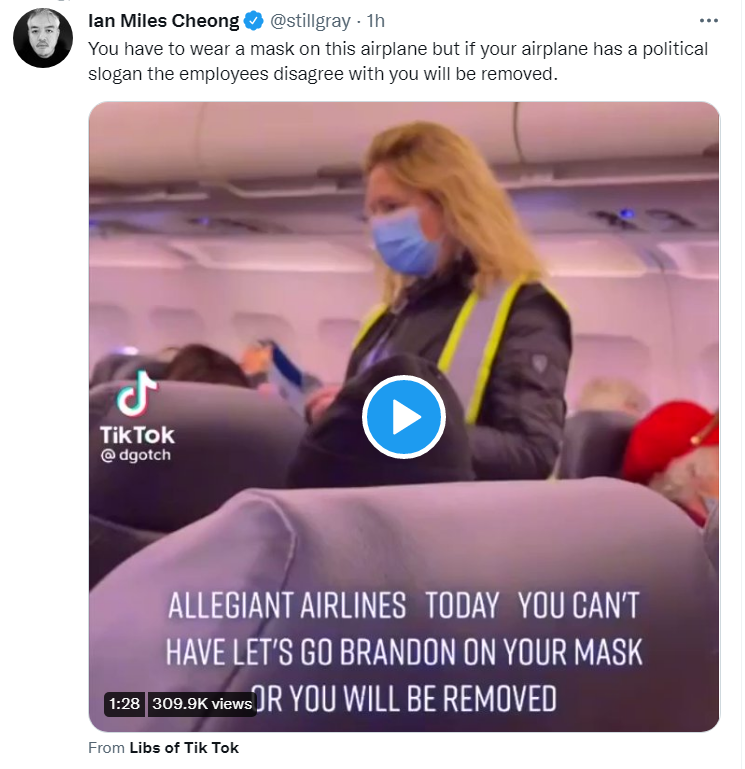Viewport: 745px width, 769px height.
Task: Click the @dgotch watermark text
Action: click(136, 455)
